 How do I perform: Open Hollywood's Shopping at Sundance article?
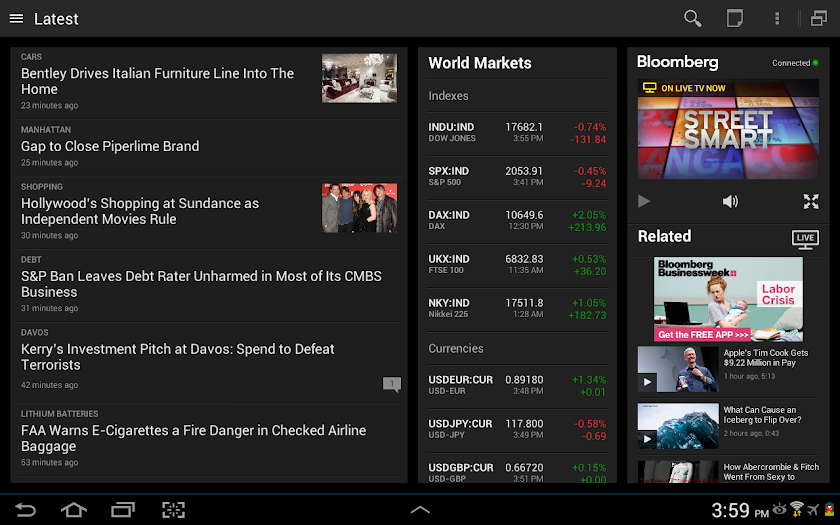(209, 213)
